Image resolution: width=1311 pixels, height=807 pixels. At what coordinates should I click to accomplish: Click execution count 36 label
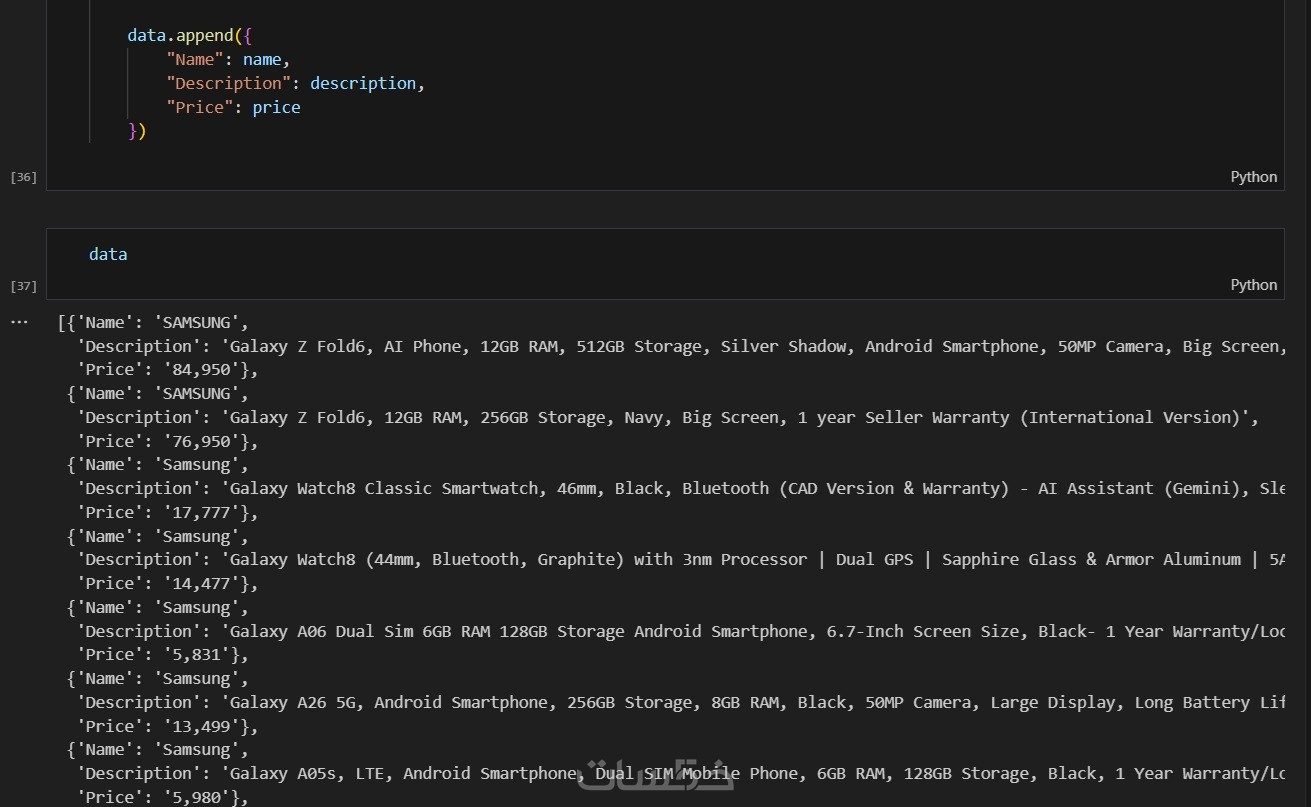tap(23, 177)
